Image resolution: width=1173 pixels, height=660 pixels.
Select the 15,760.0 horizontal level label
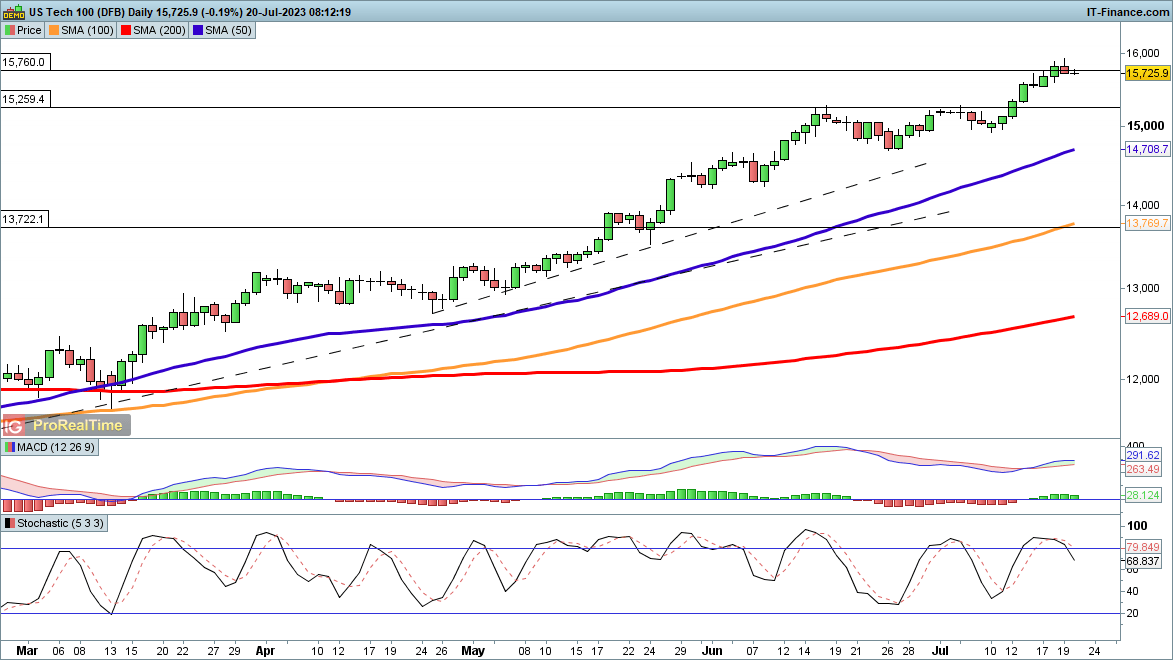(x=25, y=62)
